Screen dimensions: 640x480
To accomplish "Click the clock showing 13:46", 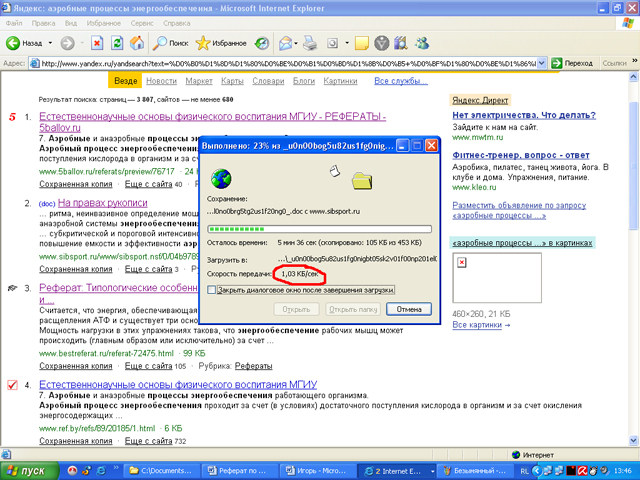I will tap(622, 471).
